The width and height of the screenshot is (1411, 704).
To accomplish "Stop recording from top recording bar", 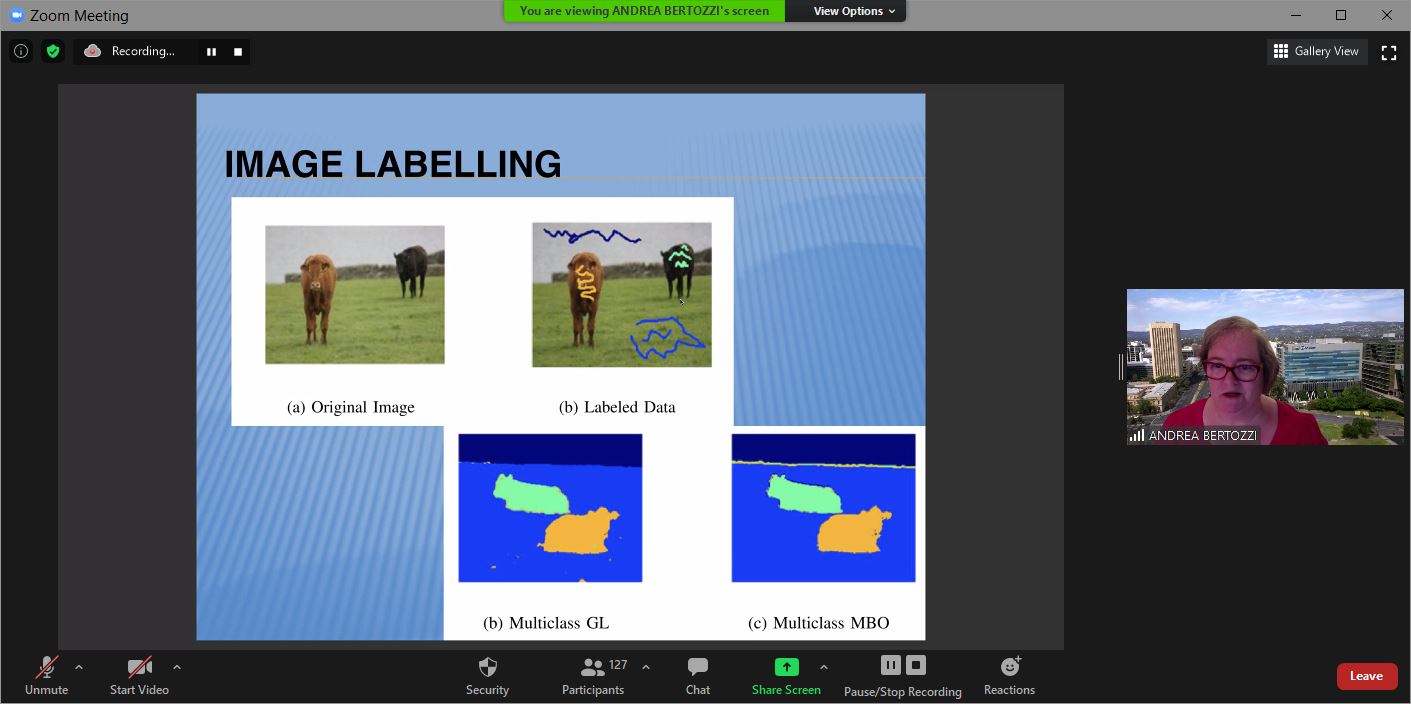I will (238, 52).
